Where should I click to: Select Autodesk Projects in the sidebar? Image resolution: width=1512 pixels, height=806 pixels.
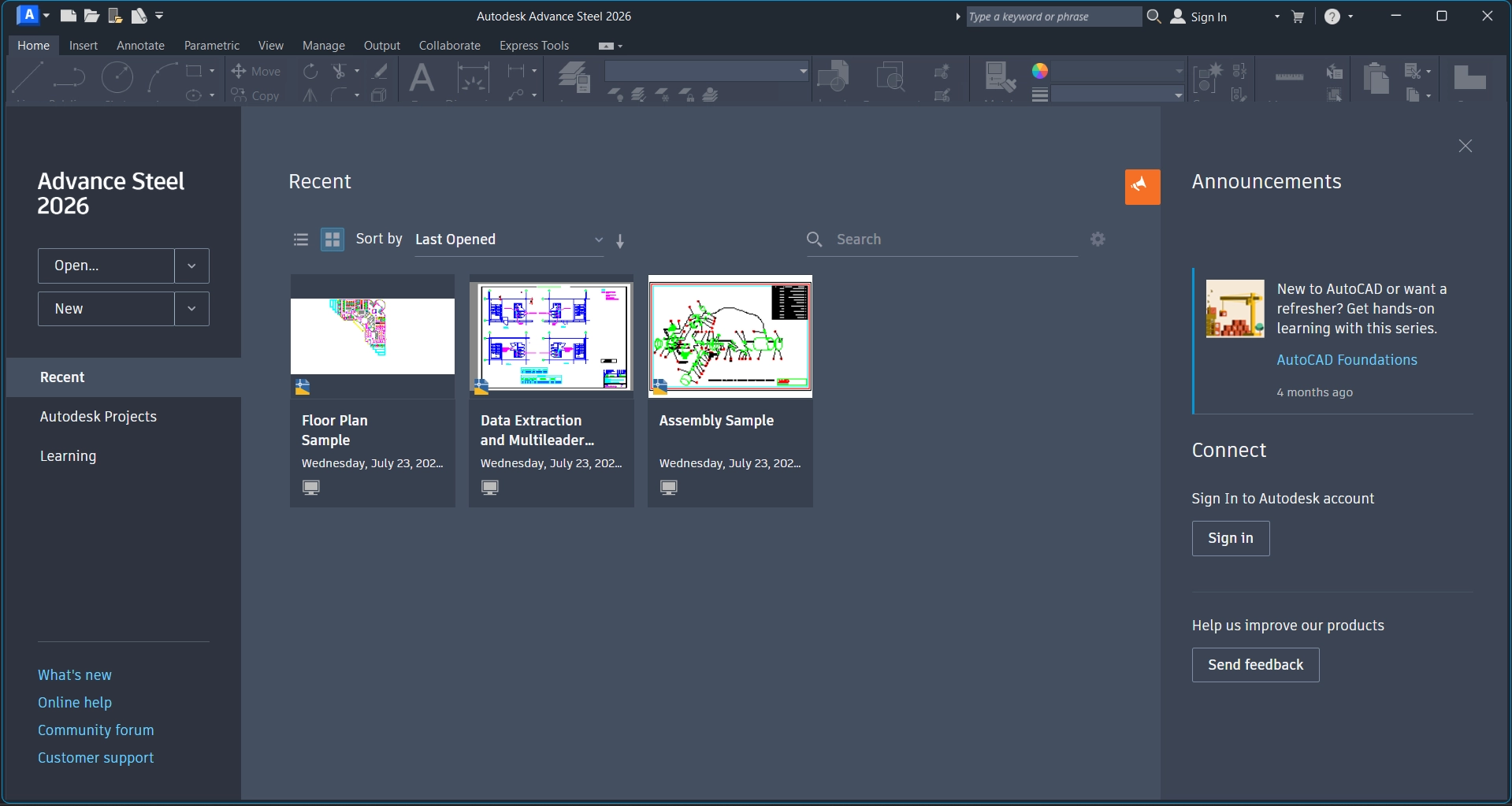tap(124, 417)
